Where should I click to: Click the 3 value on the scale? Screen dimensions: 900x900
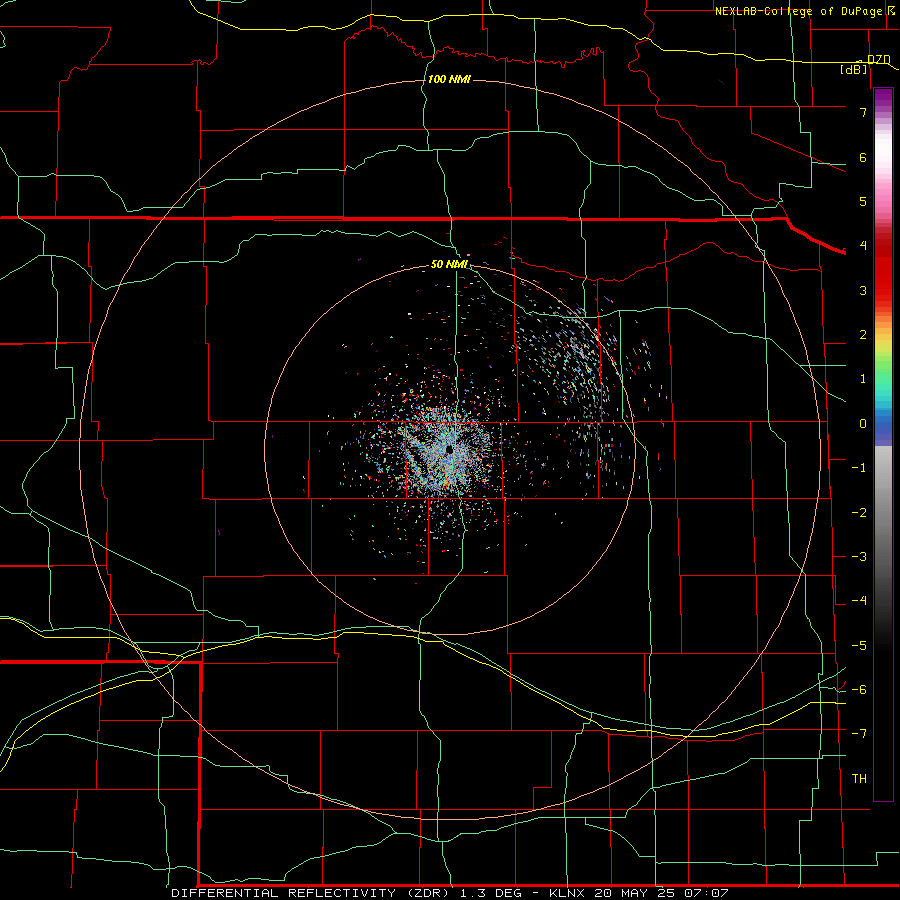point(863,290)
